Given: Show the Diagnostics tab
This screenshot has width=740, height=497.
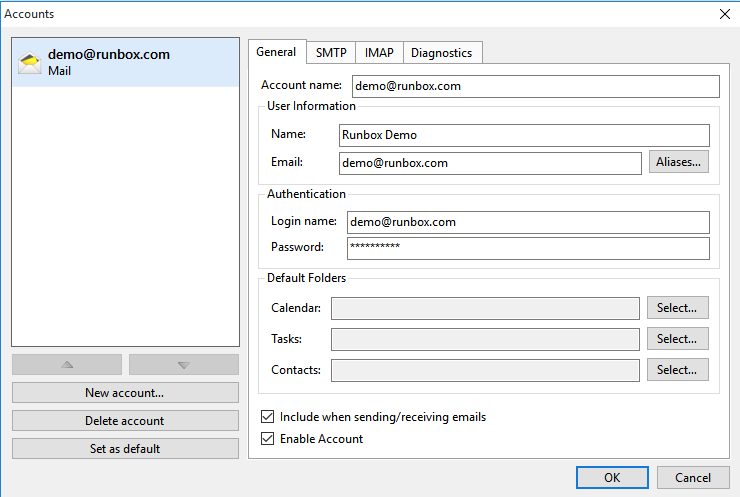Looking at the screenshot, I should (441, 53).
